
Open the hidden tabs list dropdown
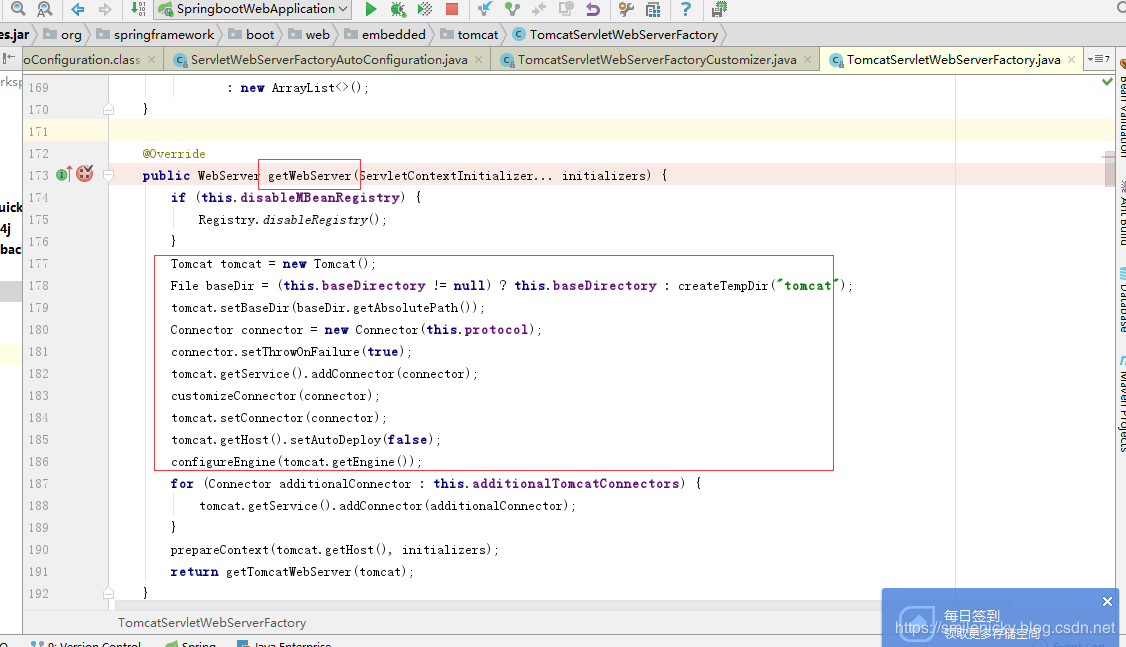pos(1099,59)
